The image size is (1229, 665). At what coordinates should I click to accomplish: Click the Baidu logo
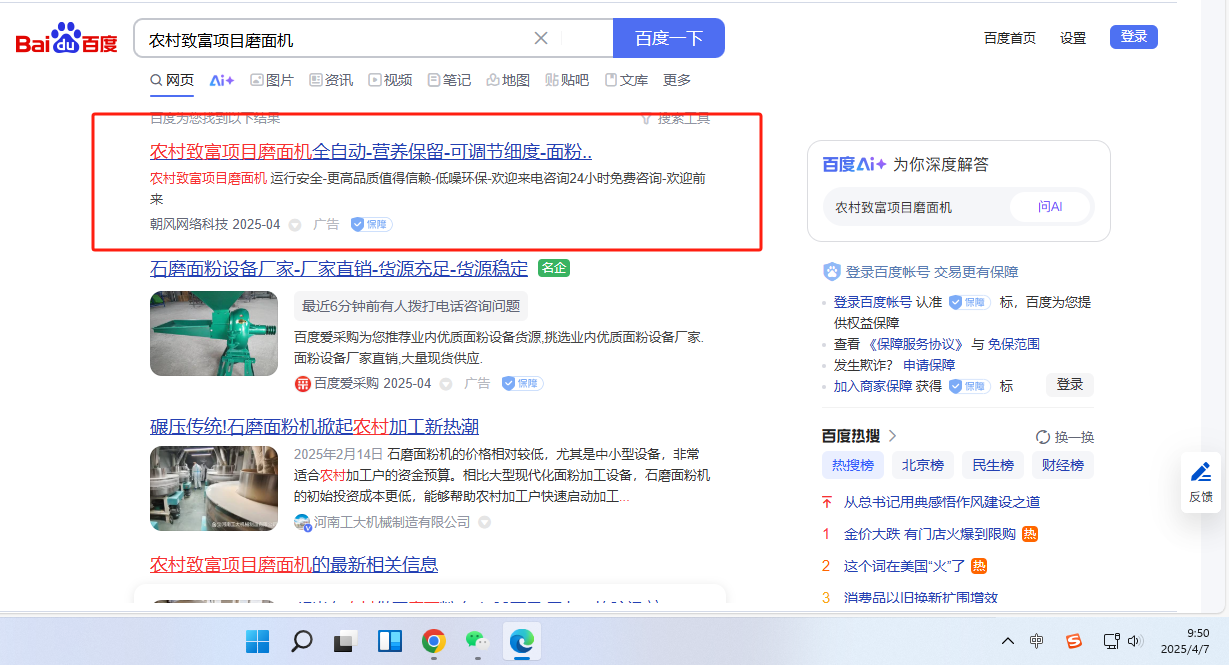coord(66,40)
